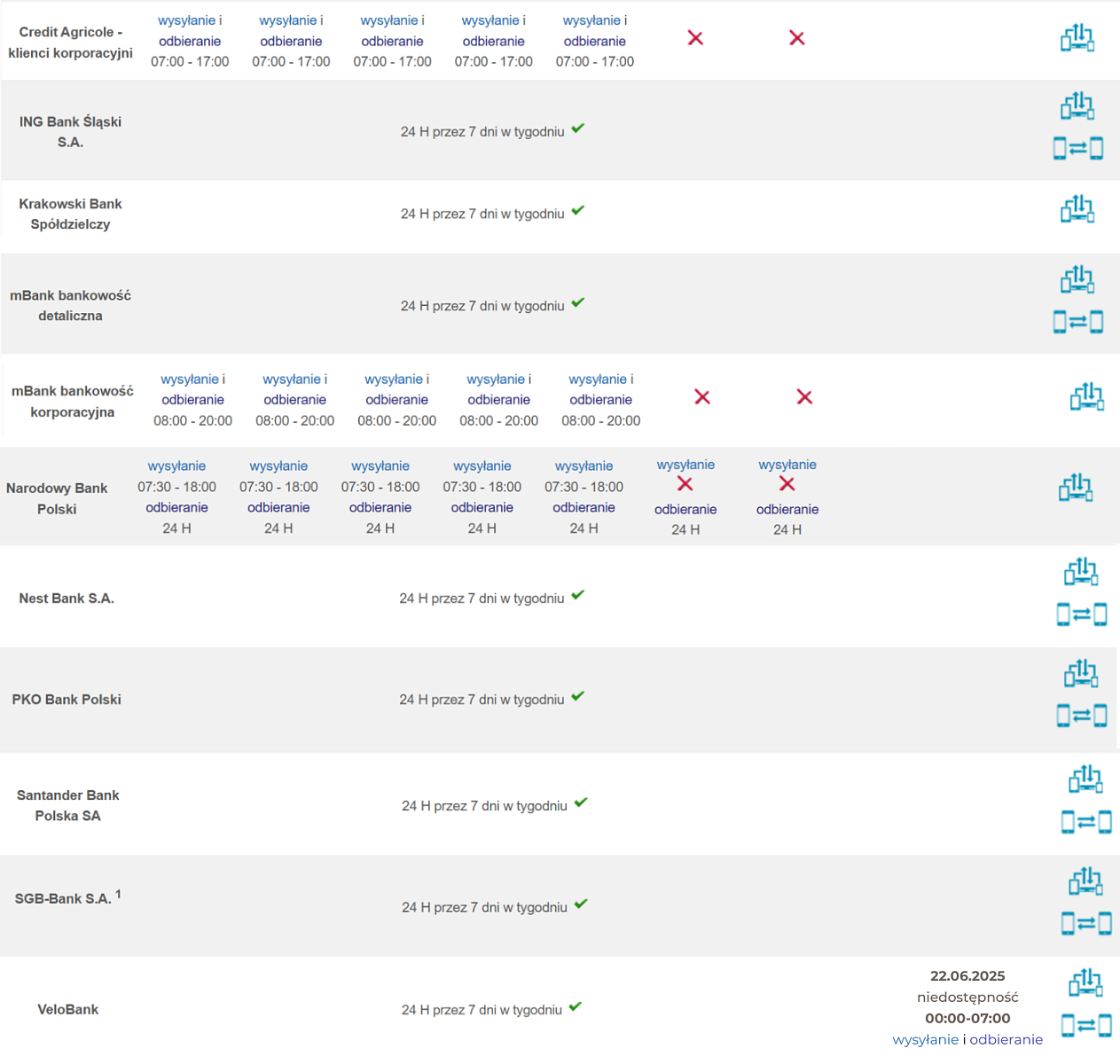Click 'PKO Bank Polski' bank name
This screenshot has height=1064, width=1120.
click(67, 700)
